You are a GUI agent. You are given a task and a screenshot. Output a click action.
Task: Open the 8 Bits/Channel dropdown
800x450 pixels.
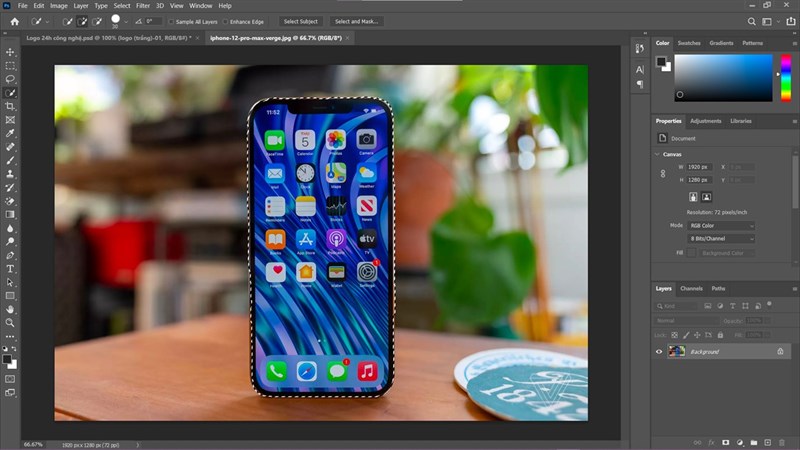coord(721,238)
